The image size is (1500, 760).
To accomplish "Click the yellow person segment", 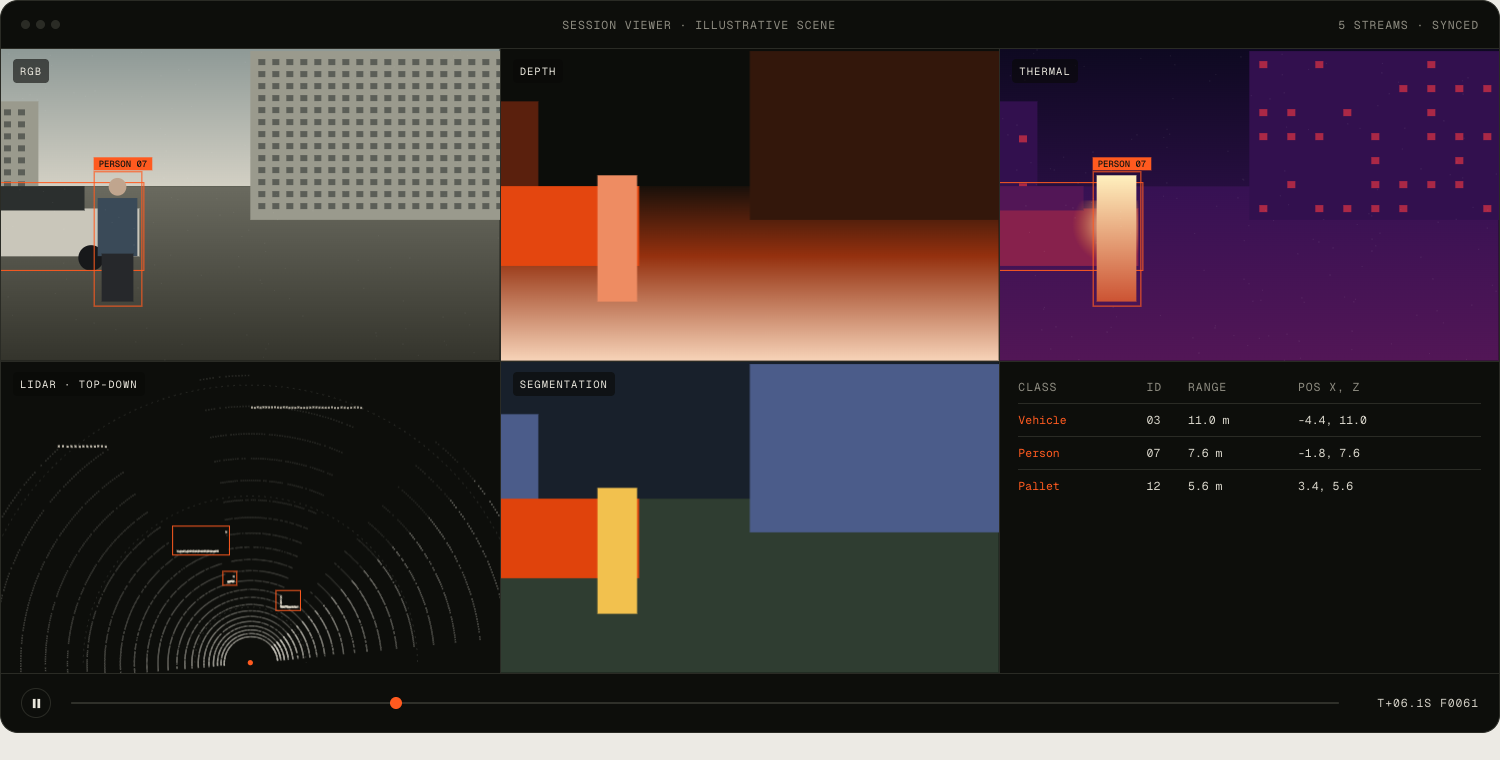I will pos(617,551).
